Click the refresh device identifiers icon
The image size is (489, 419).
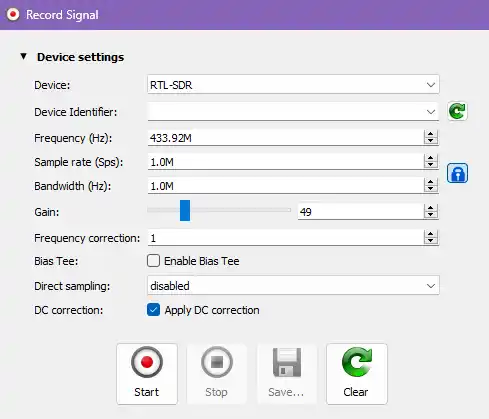[x=457, y=111]
